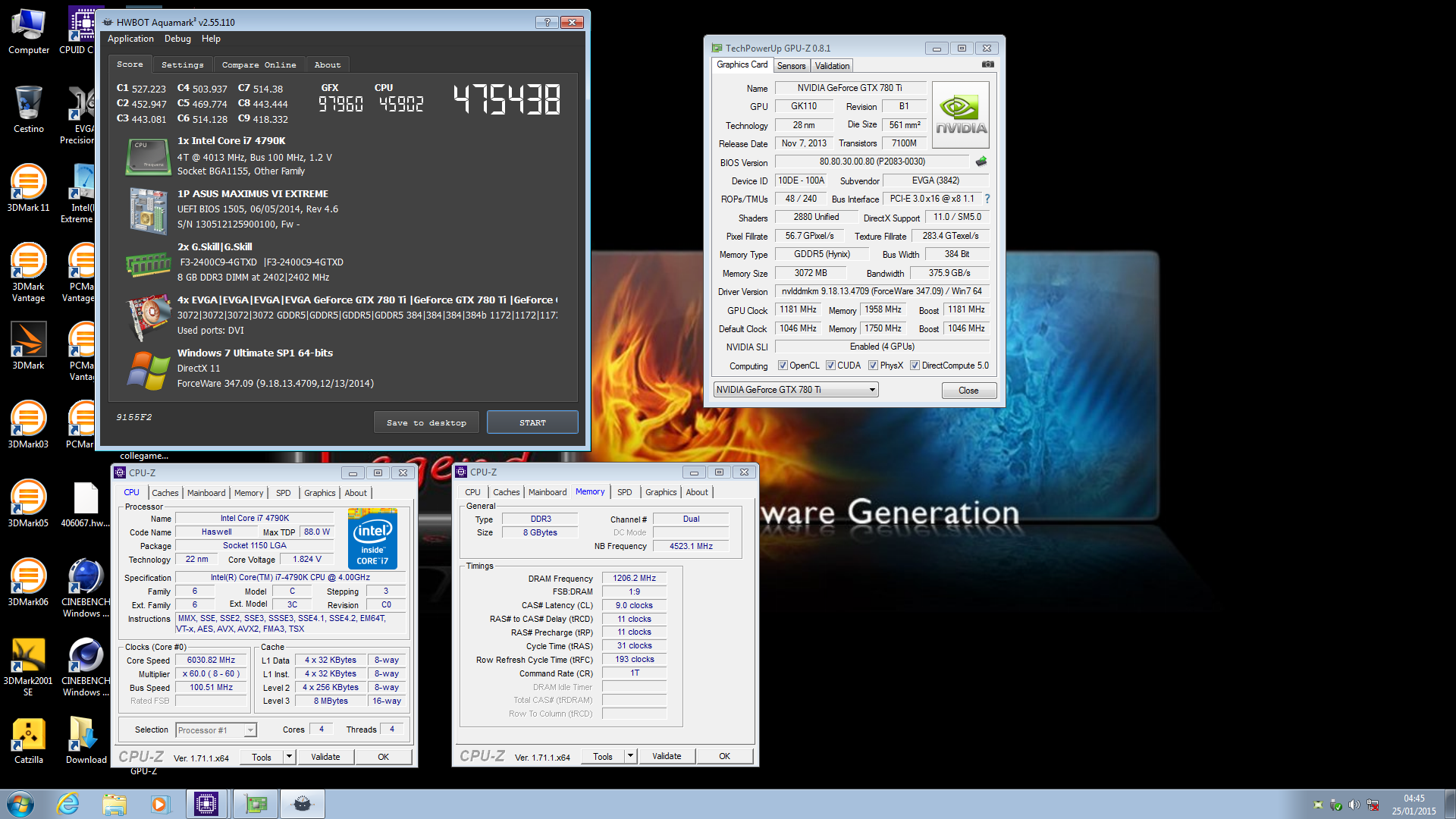Launch upper CINEBENCH Windows shortcut
The height and width of the screenshot is (819, 1456).
(86, 588)
